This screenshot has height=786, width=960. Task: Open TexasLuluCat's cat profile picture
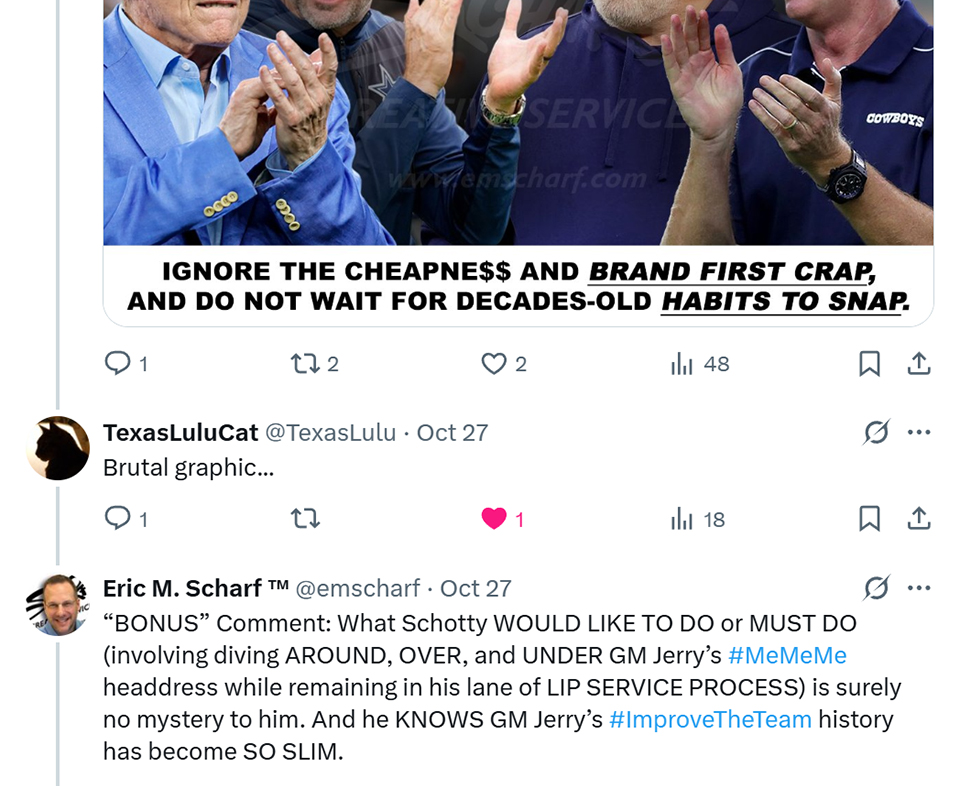pos(58,447)
